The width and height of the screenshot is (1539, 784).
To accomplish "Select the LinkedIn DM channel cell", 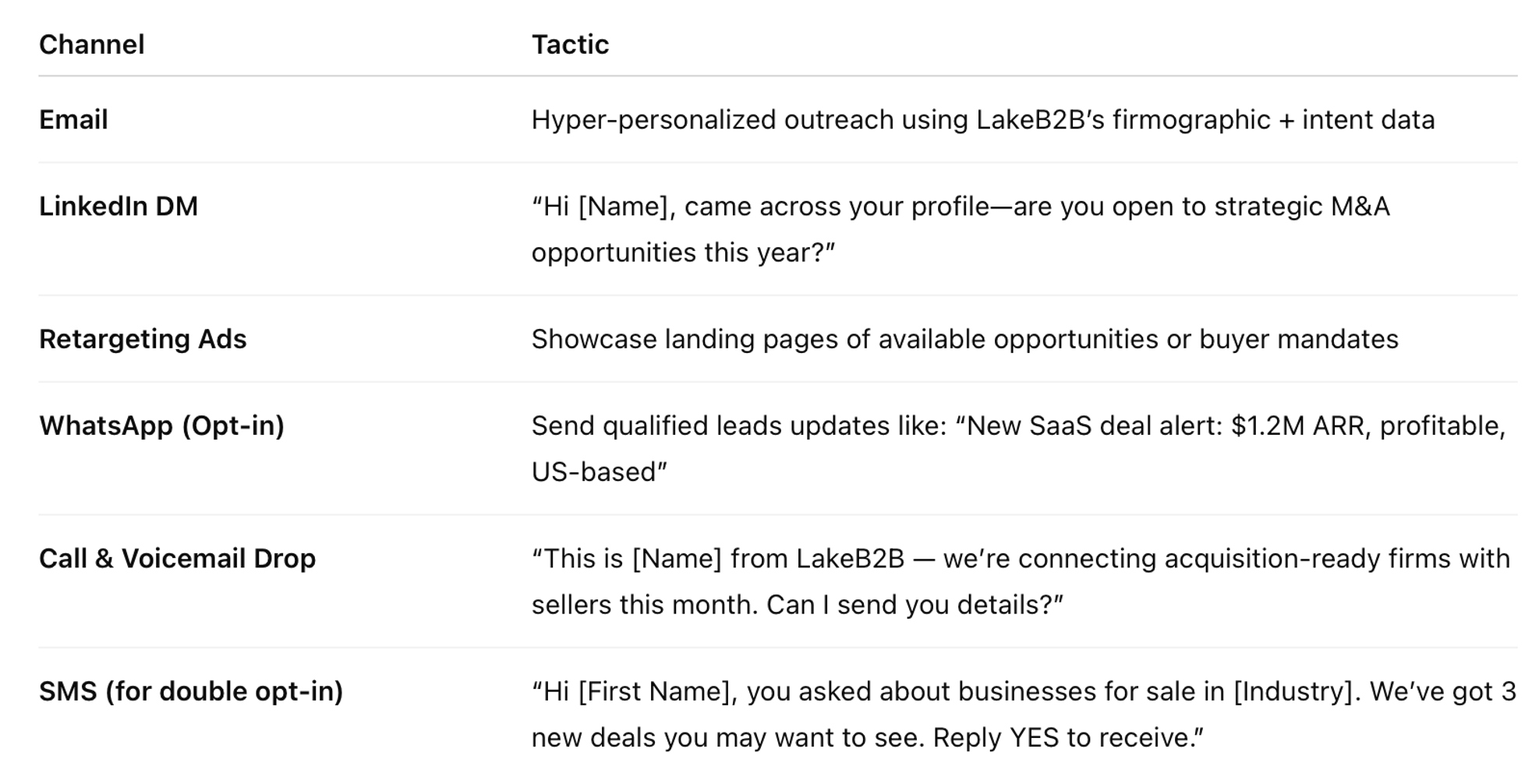I will click(119, 206).
